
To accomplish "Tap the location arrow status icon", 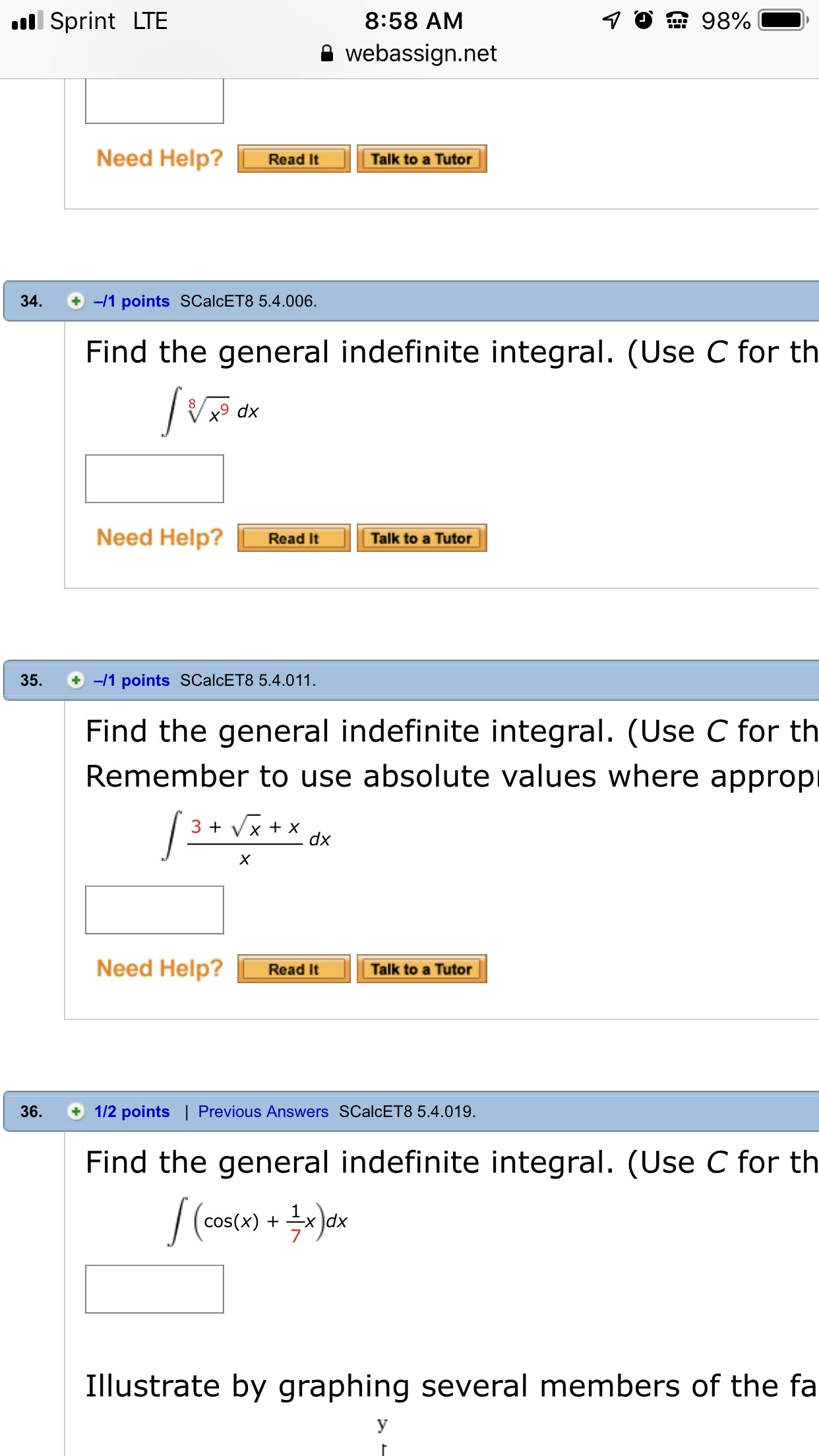I will [x=611, y=20].
